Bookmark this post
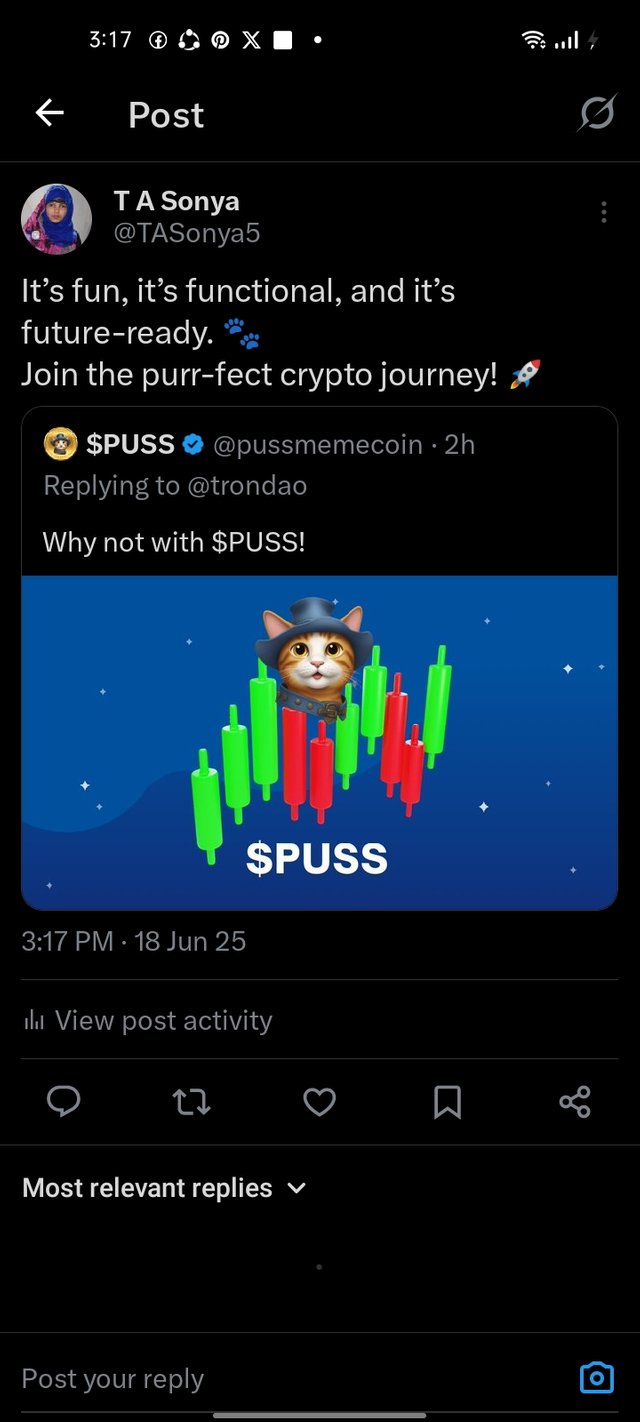This screenshot has width=640, height=1422. click(447, 1102)
